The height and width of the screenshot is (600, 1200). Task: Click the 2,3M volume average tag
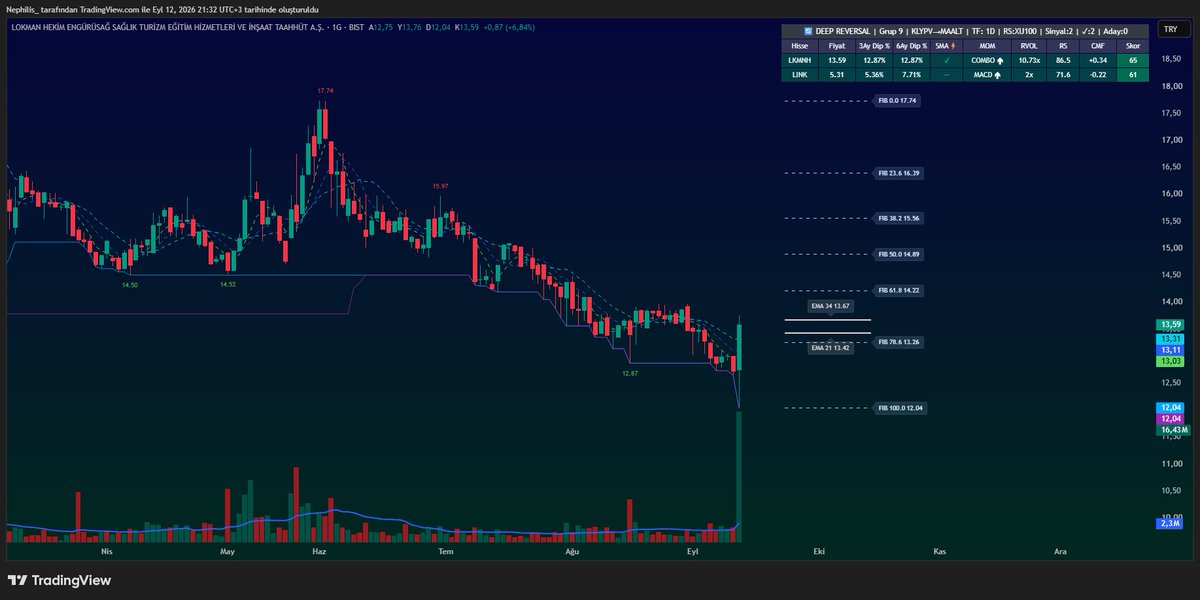pos(1169,523)
